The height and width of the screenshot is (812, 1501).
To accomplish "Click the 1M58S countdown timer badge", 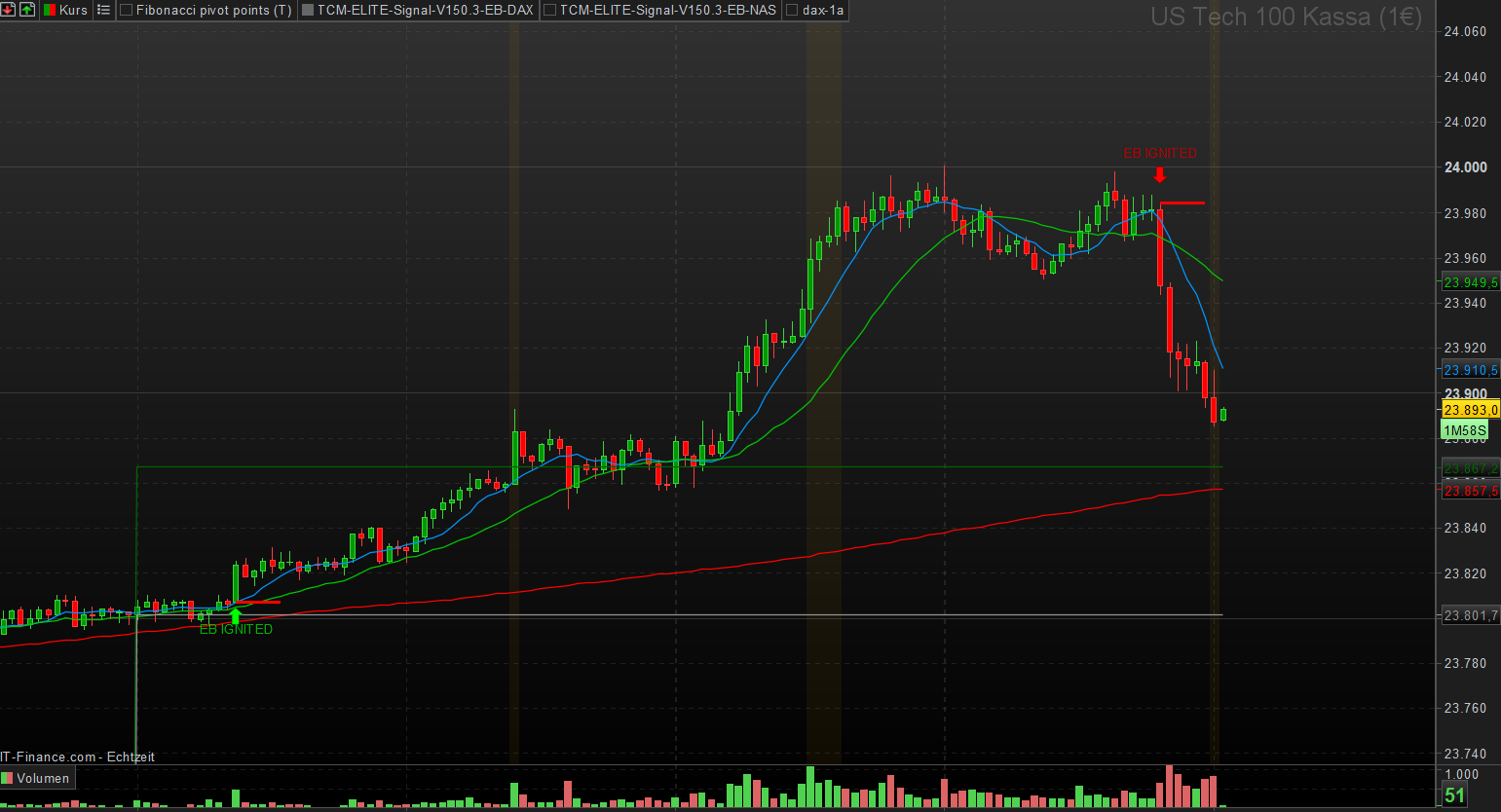I will click(1464, 430).
